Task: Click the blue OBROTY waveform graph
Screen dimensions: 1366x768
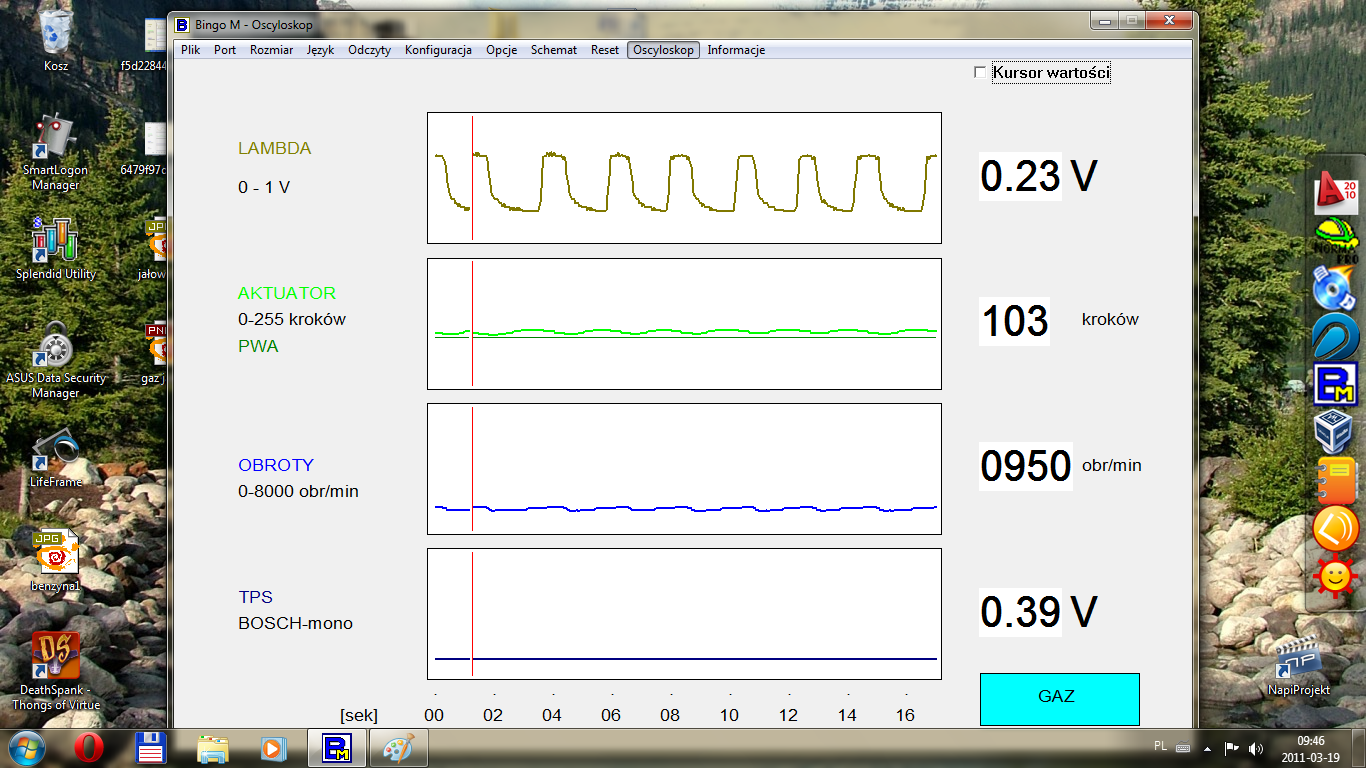Action: (x=684, y=469)
